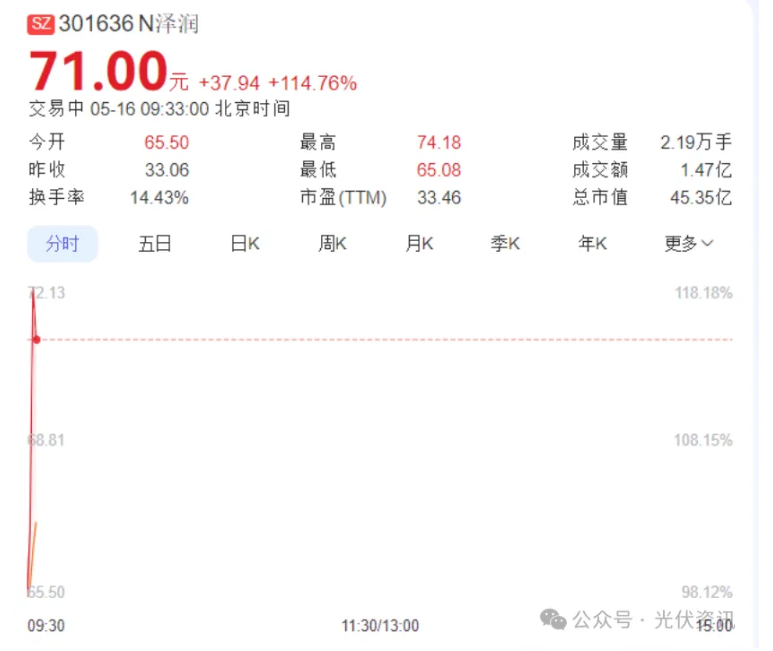Click the 成交量 volume value 2.19万手
The width and height of the screenshot is (773, 651).
696,143
